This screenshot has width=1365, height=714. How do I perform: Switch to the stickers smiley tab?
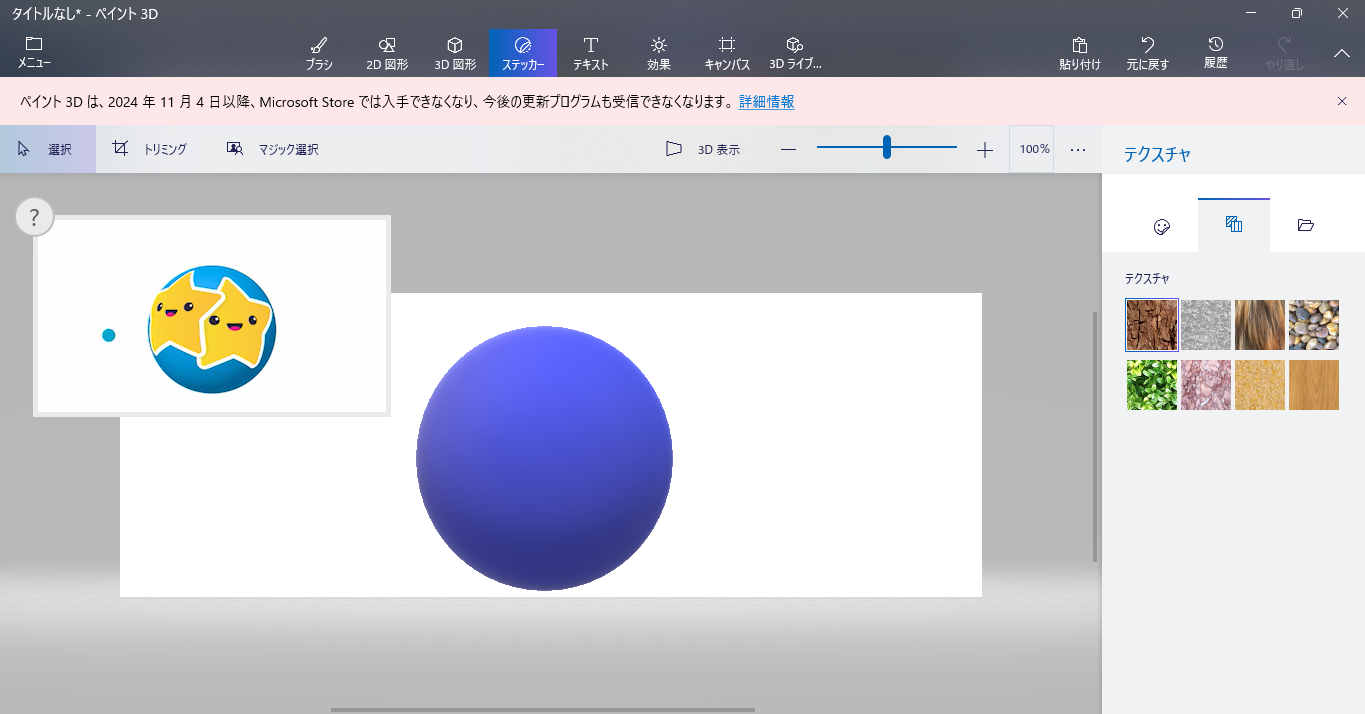coord(1161,226)
